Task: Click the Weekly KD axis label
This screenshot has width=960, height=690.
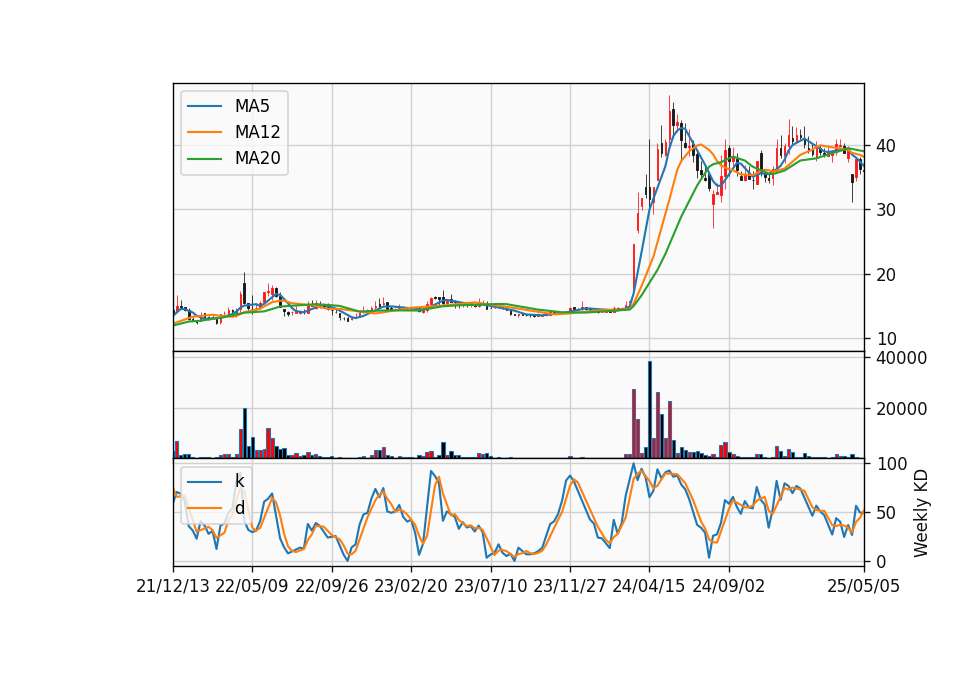Action: click(x=921, y=514)
